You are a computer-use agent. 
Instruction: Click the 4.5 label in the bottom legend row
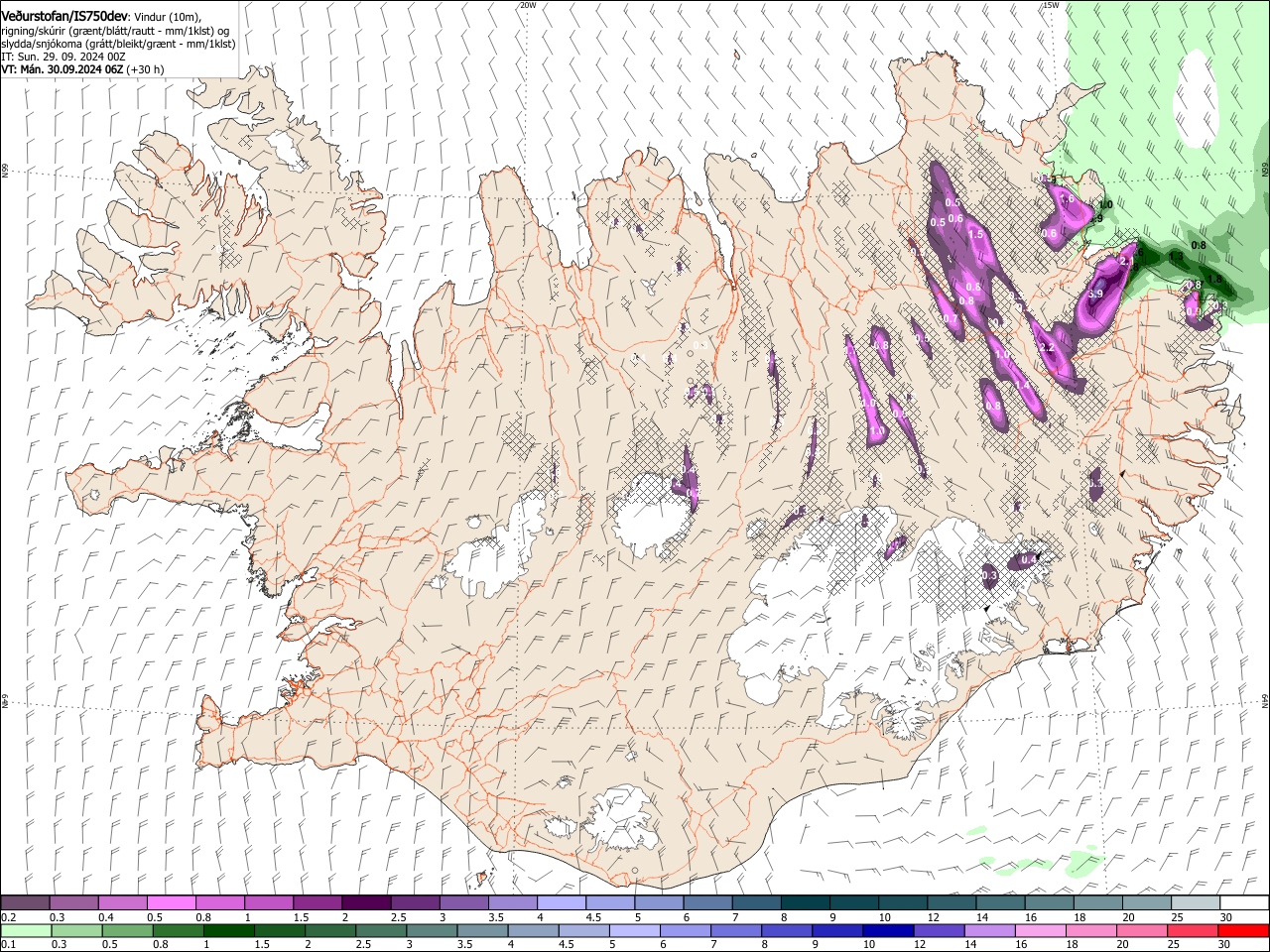(x=568, y=945)
